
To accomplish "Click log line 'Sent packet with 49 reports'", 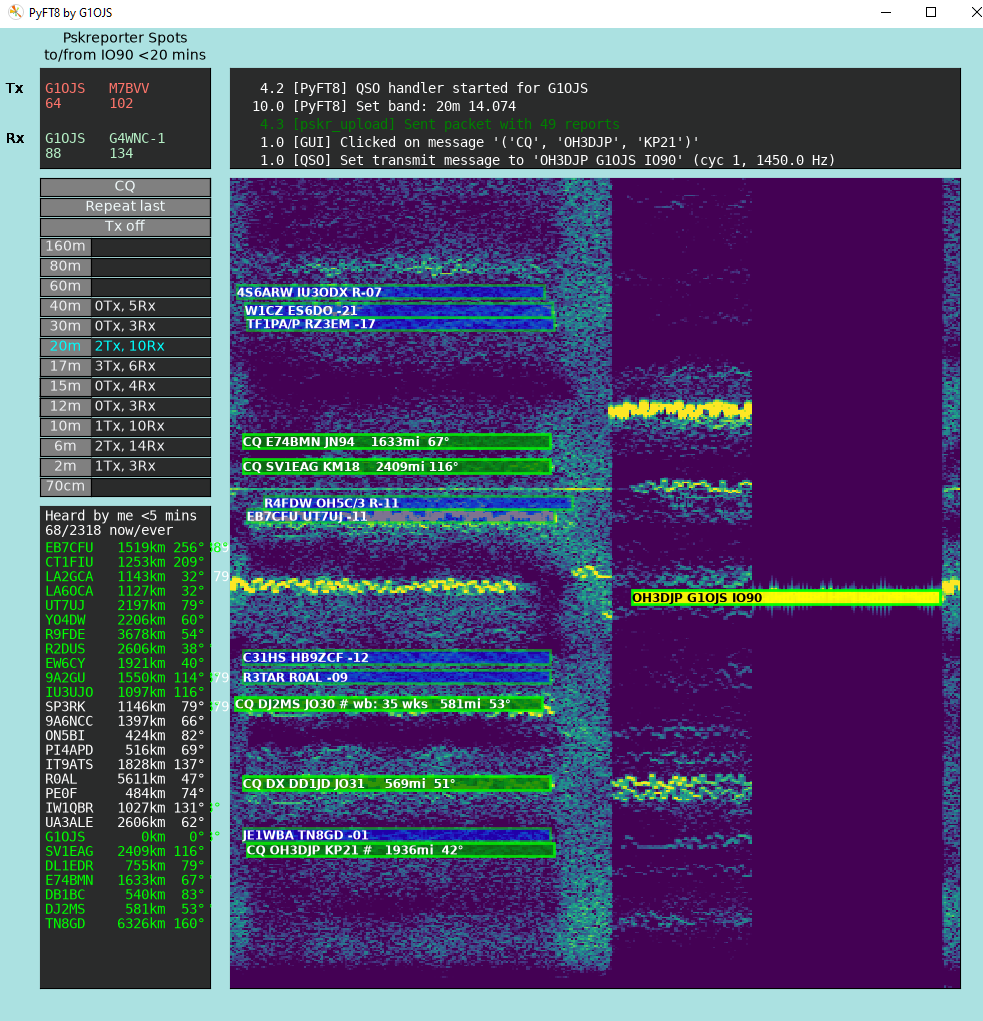I will [x=439, y=124].
